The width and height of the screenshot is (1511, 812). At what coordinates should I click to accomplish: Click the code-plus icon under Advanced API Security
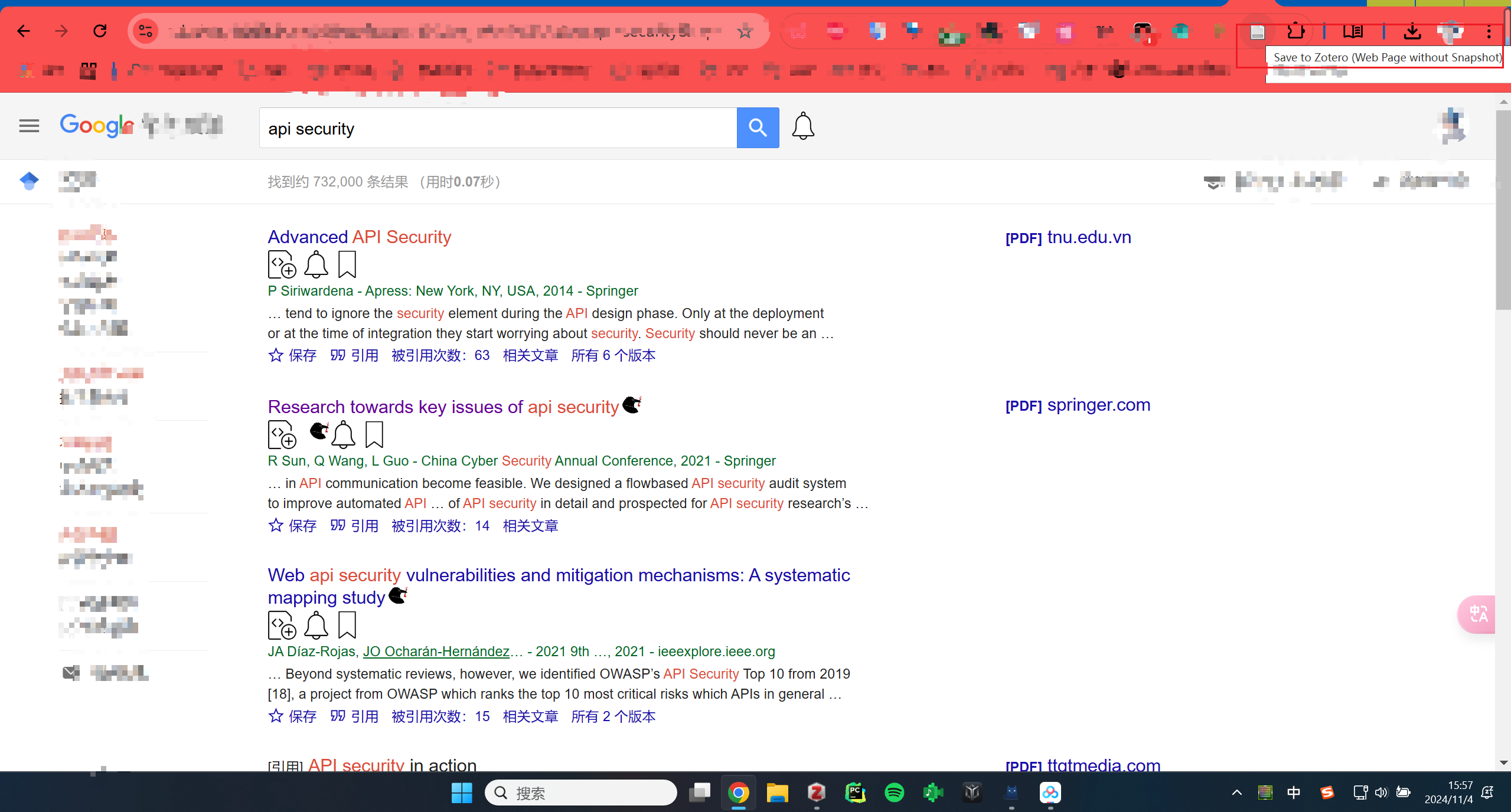(282, 264)
